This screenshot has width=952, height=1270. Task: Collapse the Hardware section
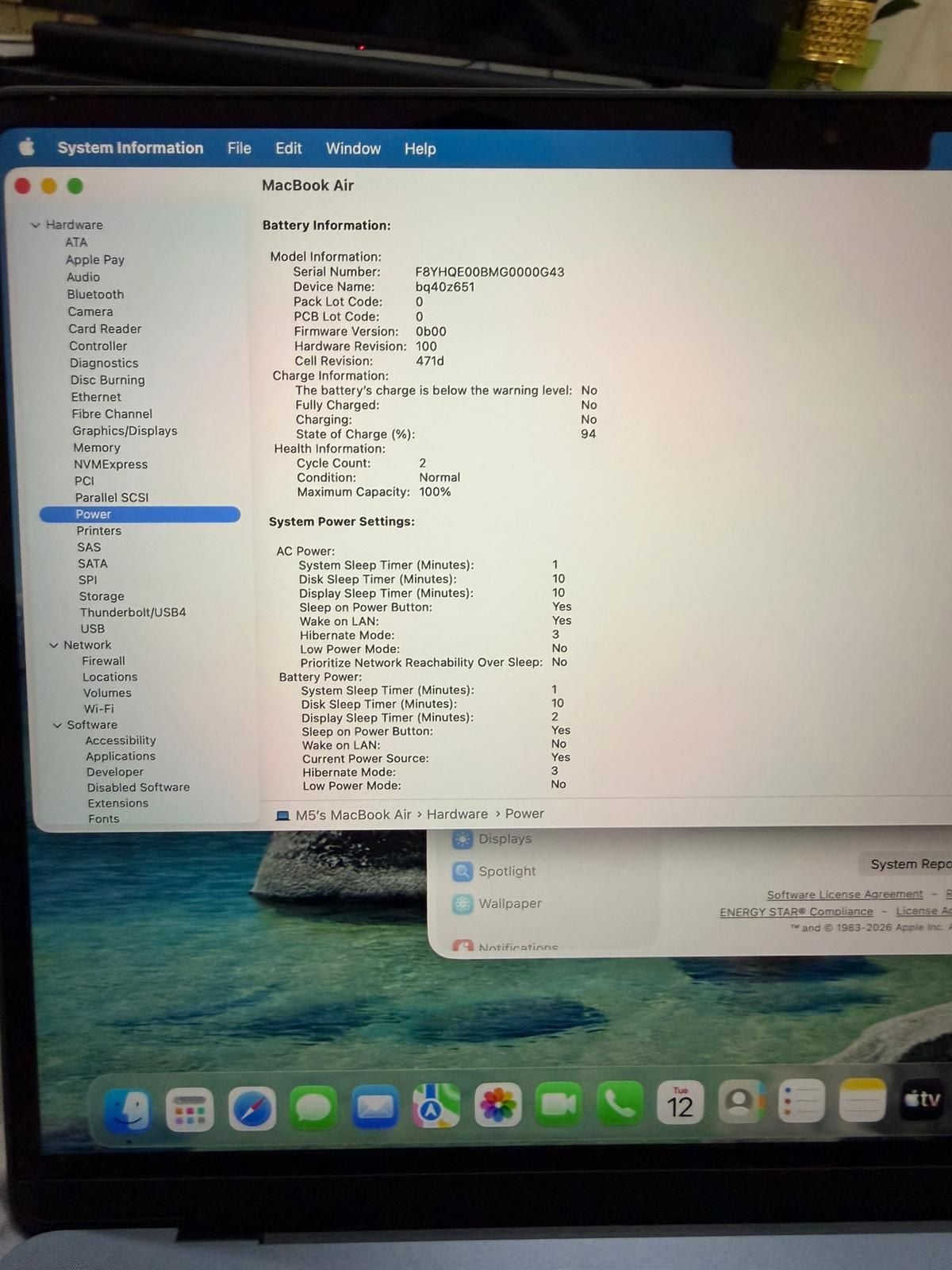point(35,225)
